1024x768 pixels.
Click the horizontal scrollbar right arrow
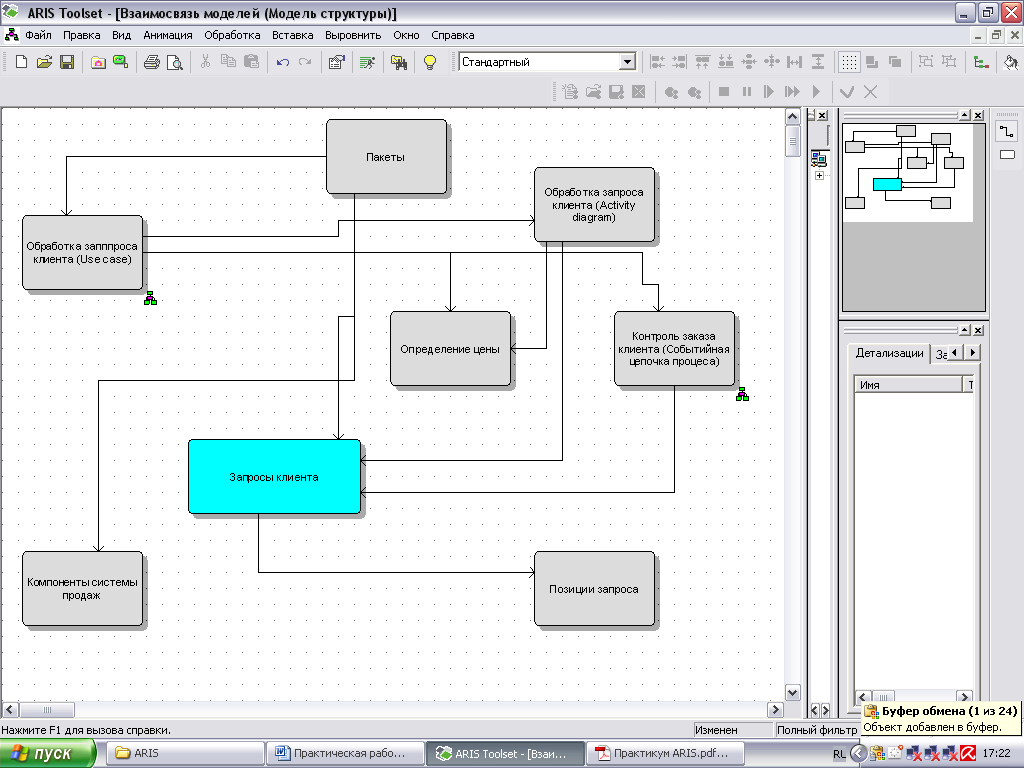coord(775,710)
